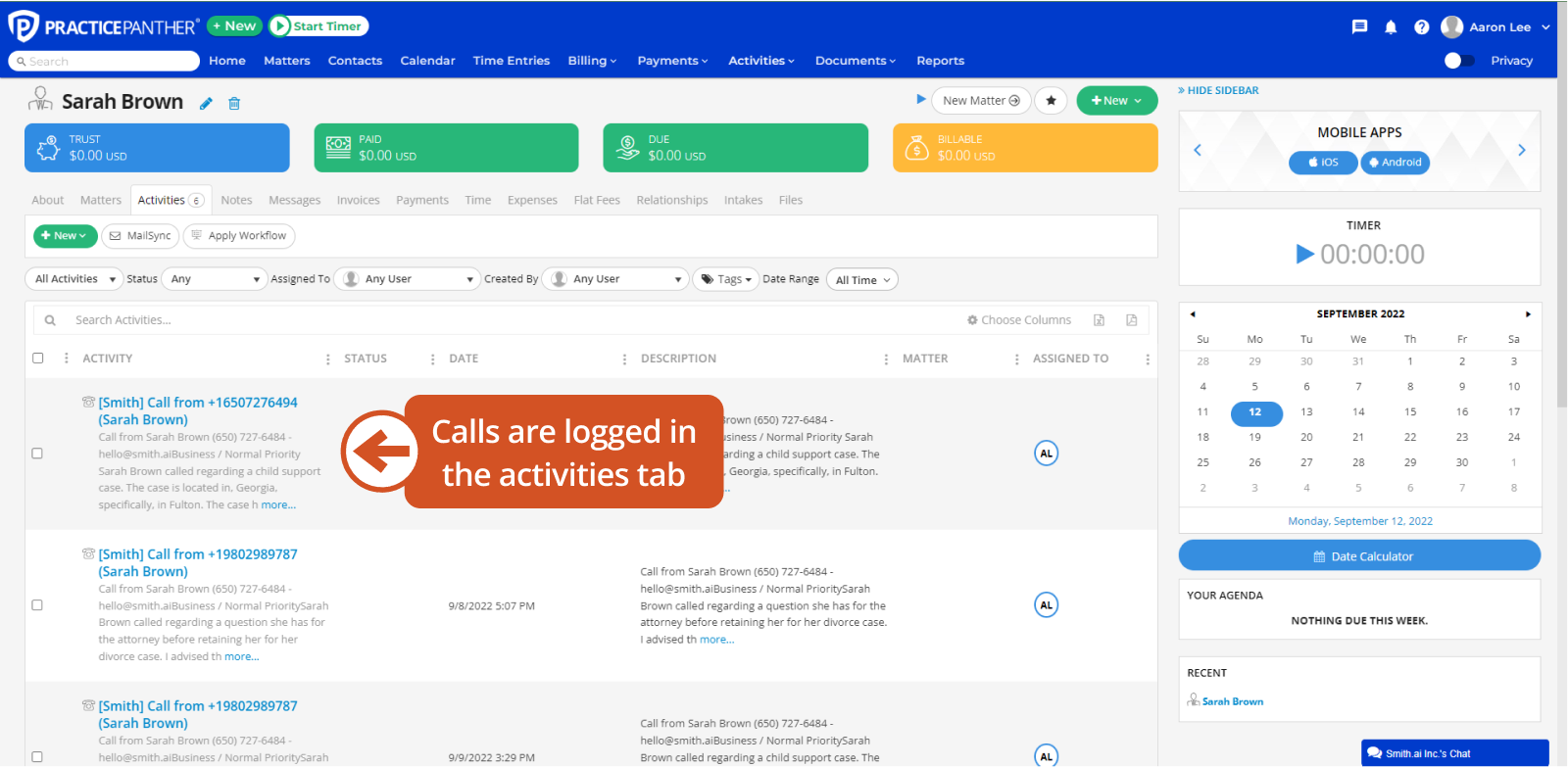This screenshot has height=767, width=1568.
Task: Open the notifications bell
Action: (x=1391, y=27)
